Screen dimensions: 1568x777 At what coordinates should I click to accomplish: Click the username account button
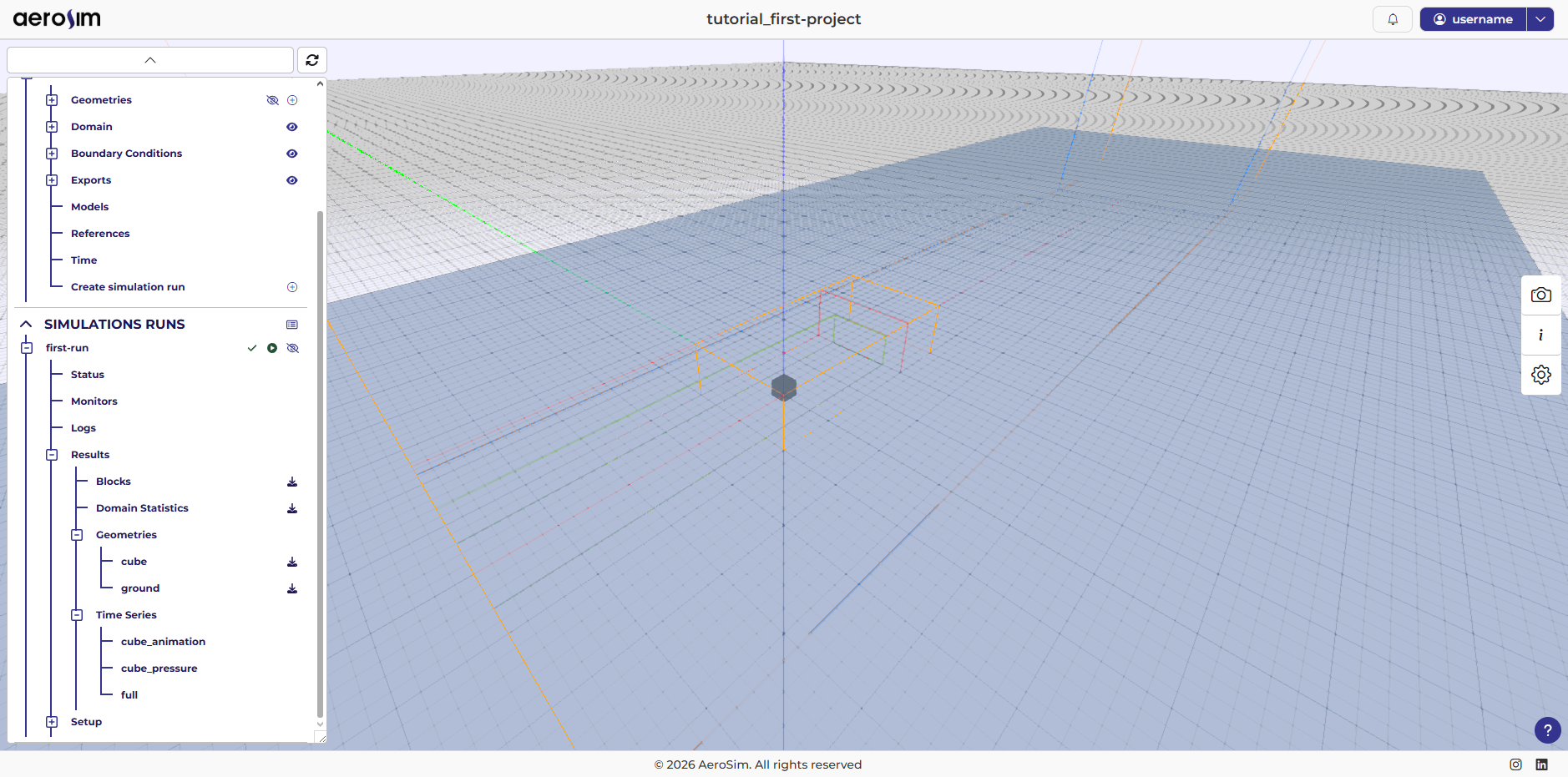(x=1473, y=19)
